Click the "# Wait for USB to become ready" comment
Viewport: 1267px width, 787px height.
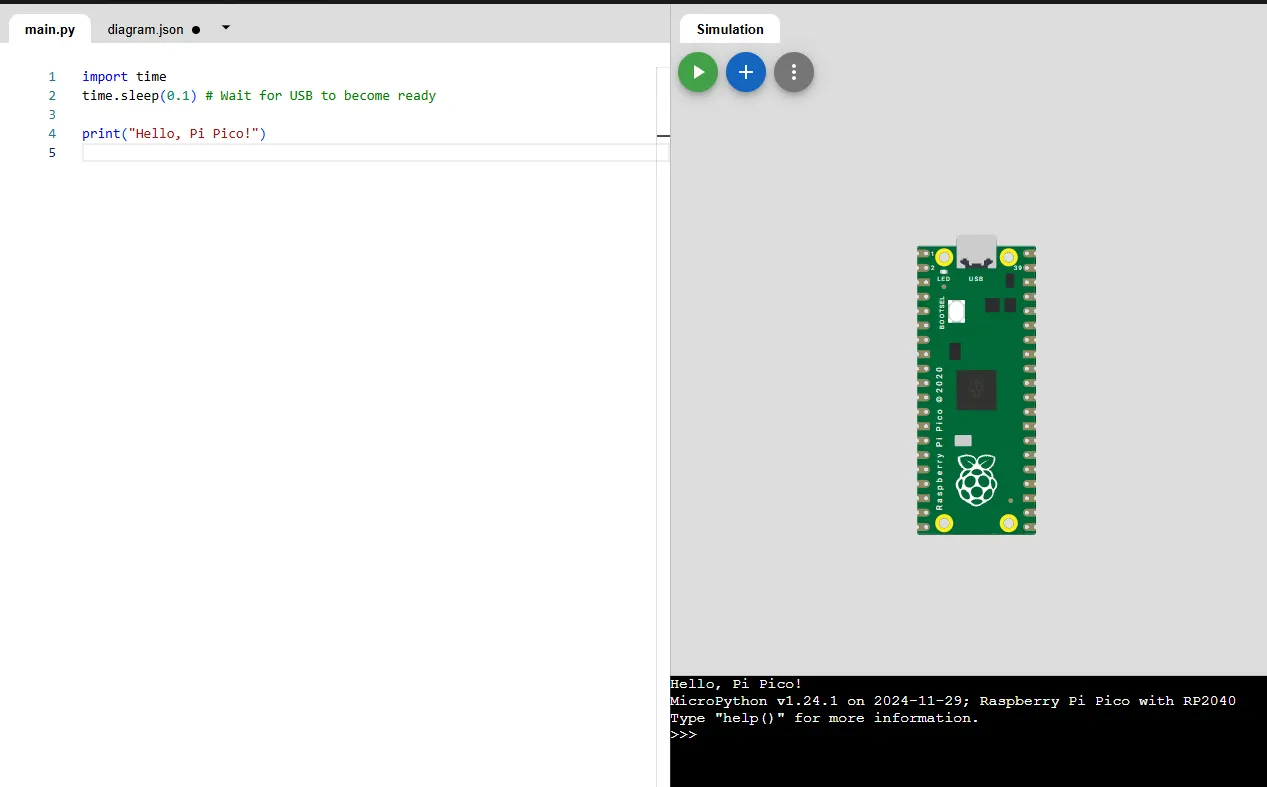pyautogui.click(x=320, y=95)
